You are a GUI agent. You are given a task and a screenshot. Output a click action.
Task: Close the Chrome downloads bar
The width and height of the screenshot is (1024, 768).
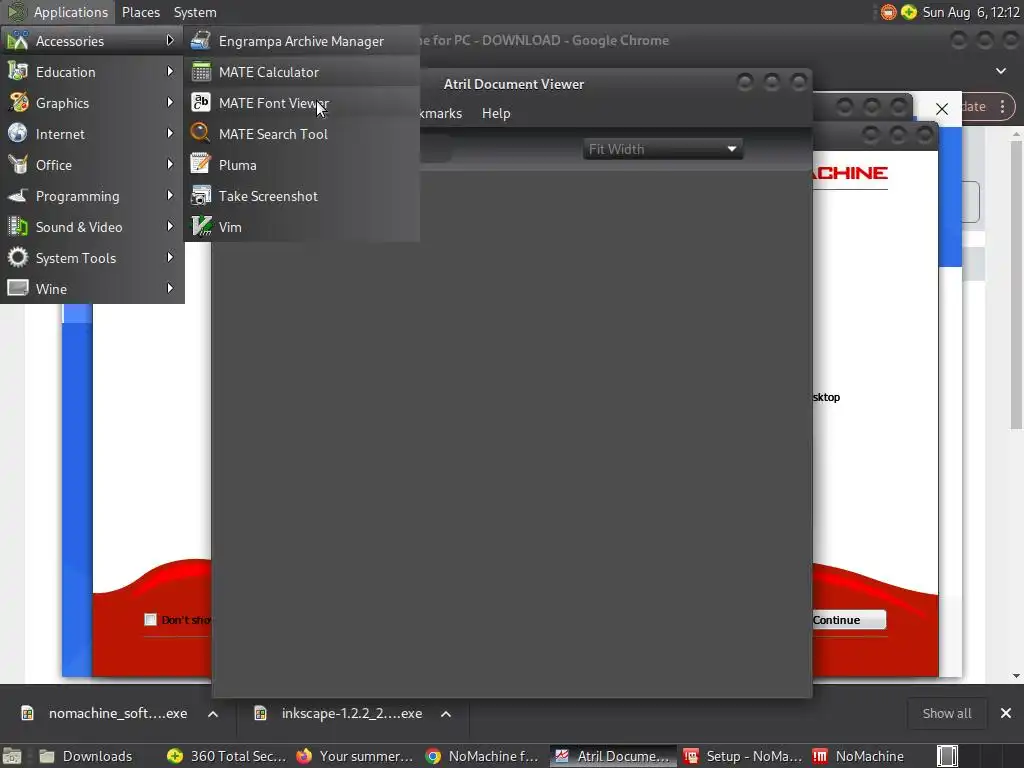click(x=1006, y=714)
